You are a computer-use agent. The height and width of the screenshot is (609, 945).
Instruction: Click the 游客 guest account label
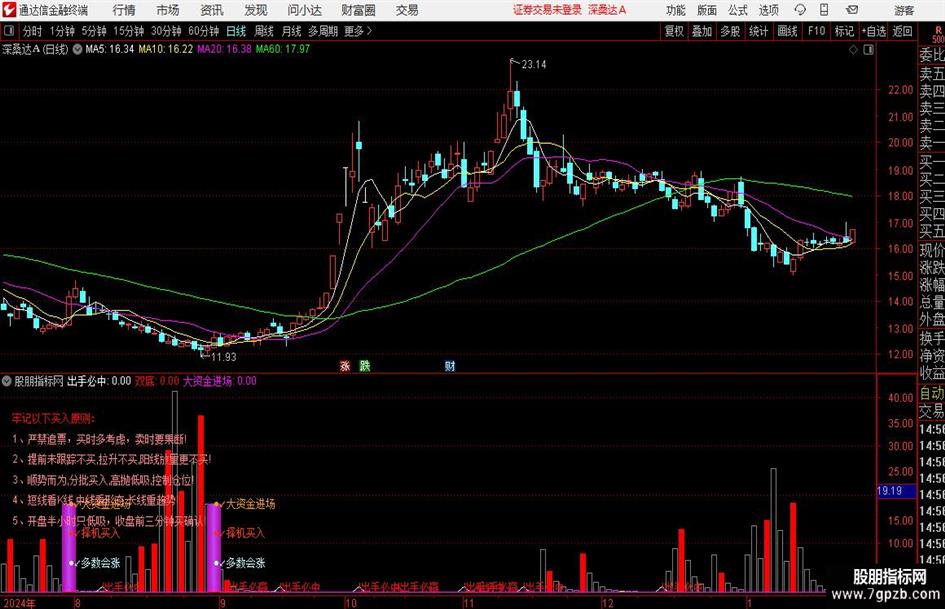coord(904,10)
